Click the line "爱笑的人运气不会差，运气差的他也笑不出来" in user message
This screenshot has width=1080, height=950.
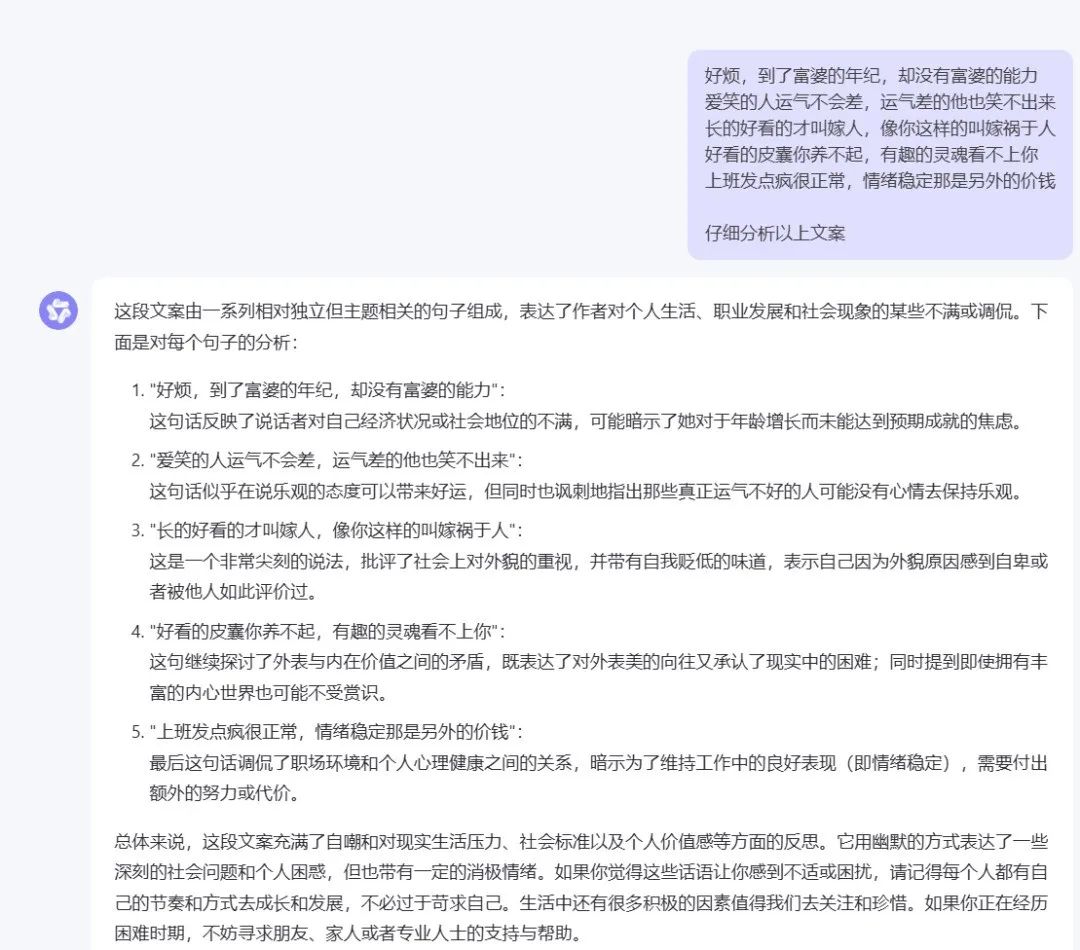click(x=880, y=102)
